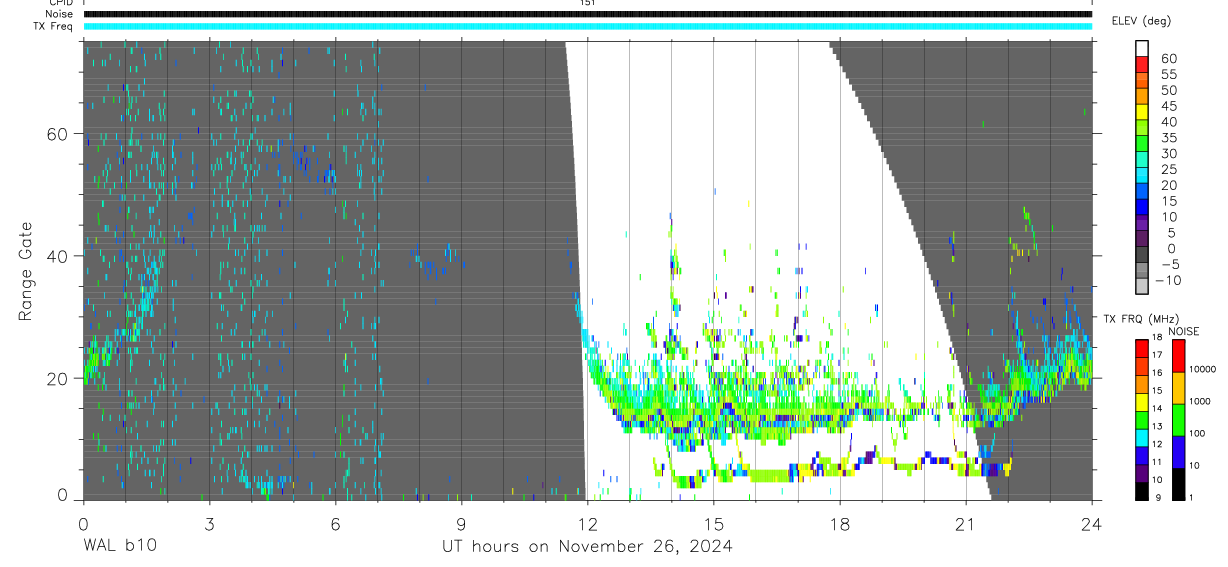The image size is (1228, 567).
Task: Click the NOISE legend title
Action: point(1183,331)
